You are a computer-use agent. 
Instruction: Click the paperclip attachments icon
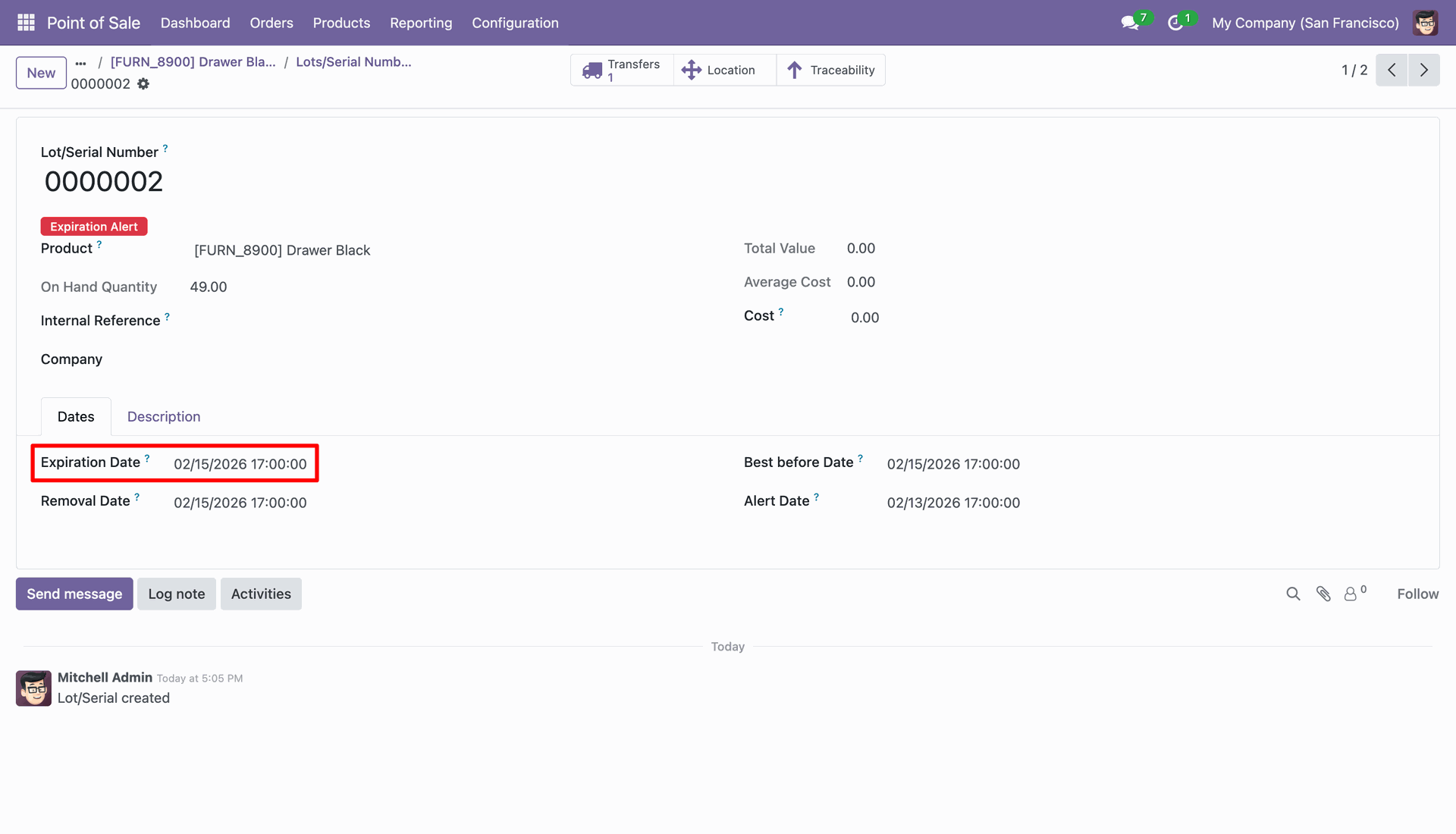[x=1323, y=594]
